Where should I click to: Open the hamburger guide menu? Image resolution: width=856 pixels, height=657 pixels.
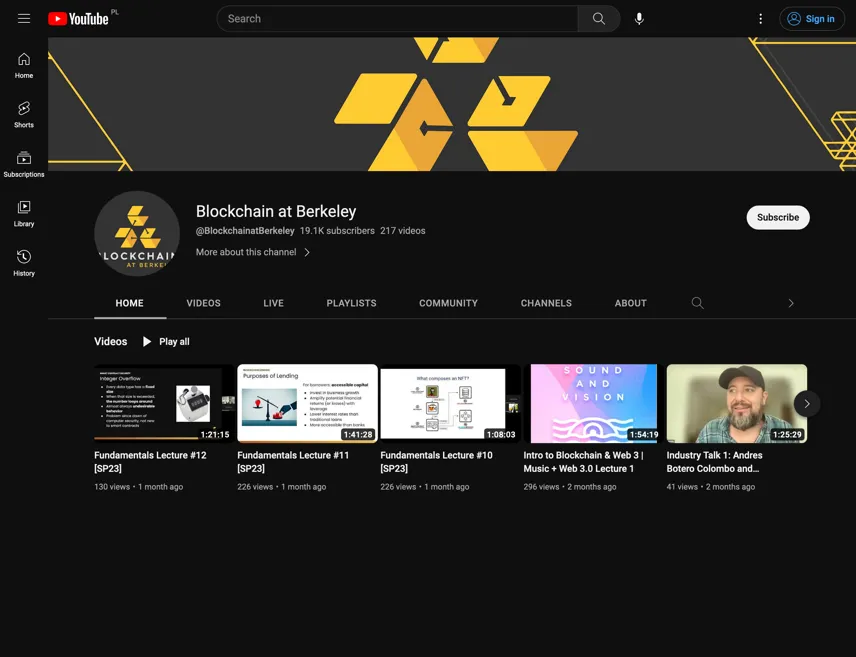pos(23,19)
